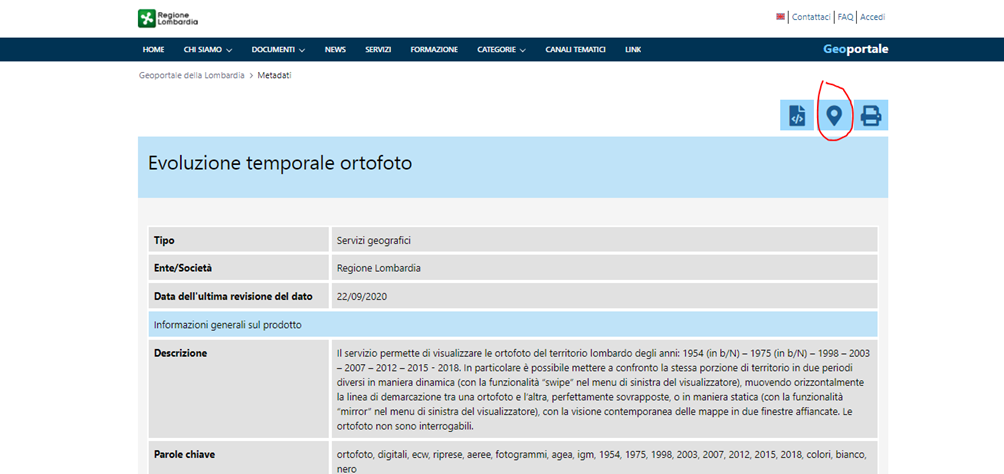1004x474 pixels.
Task: Open the NEWS menu item
Action: pos(335,49)
